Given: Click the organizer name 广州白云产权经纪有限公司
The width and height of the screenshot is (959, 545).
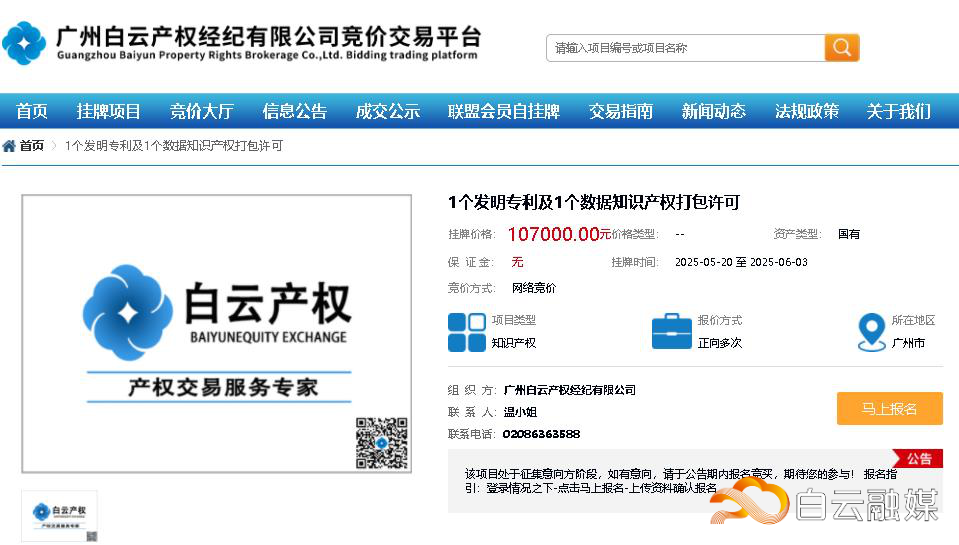Looking at the screenshot, I should [569, 390].
